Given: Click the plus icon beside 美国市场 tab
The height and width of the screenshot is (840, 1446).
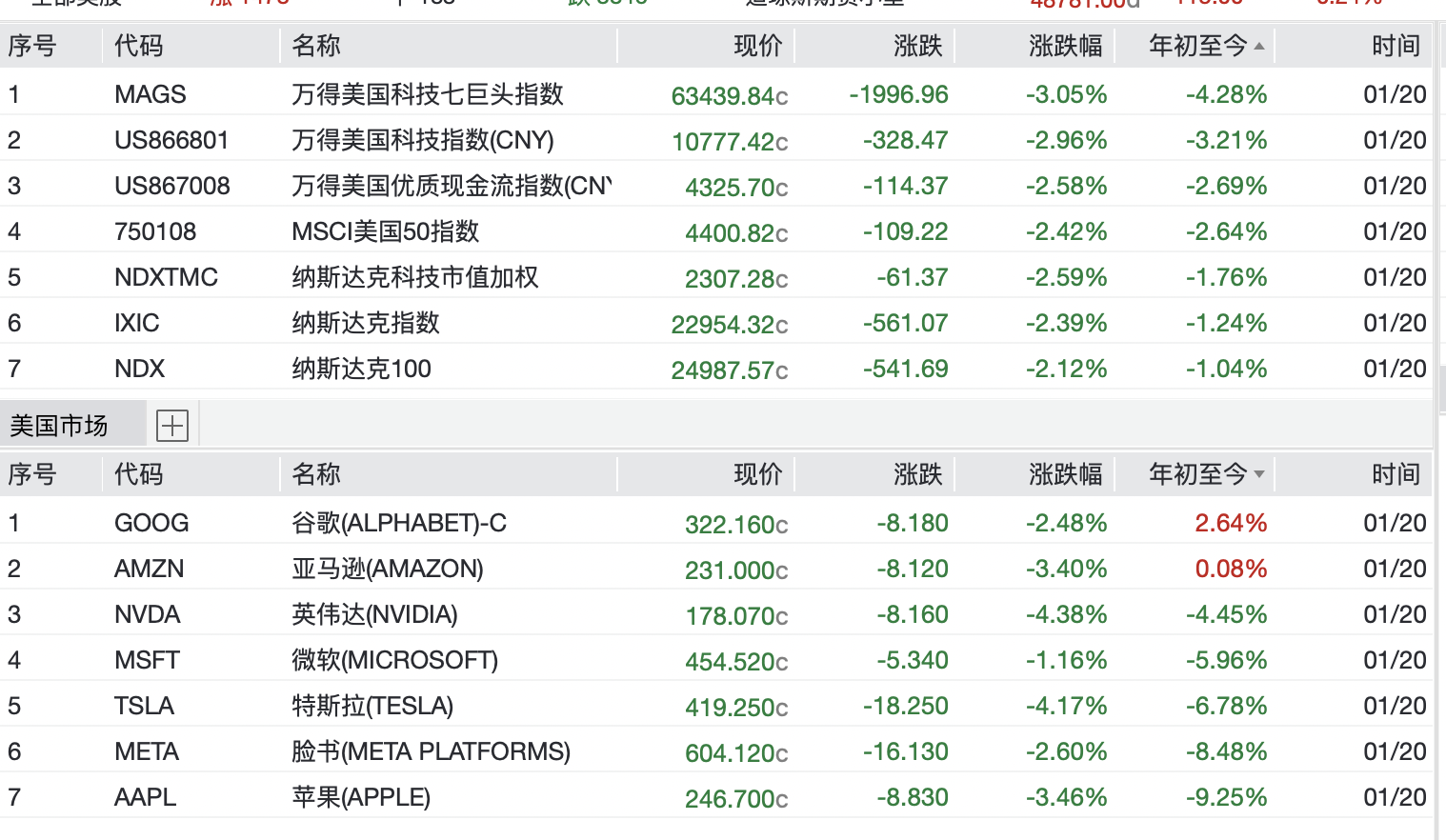Looking at the screenshot, I should coord(172,426).
